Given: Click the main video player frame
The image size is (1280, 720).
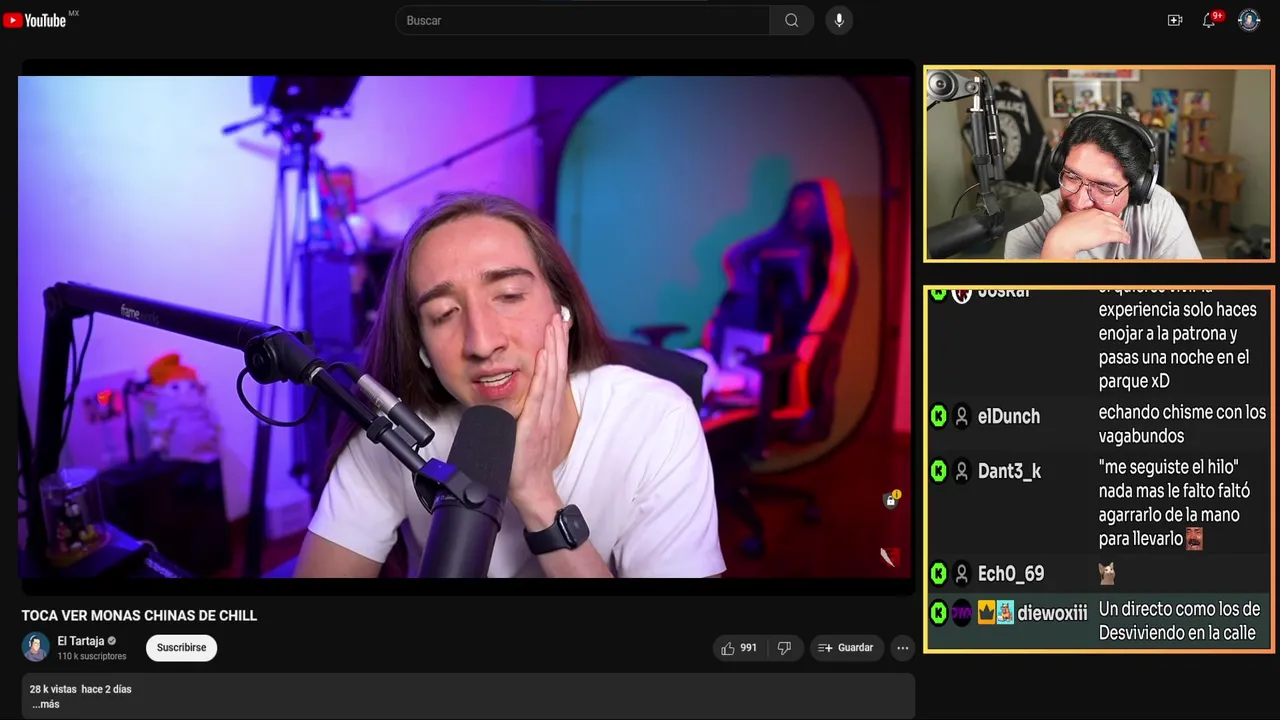Looking at the screenshot, I should click(465, 327).
